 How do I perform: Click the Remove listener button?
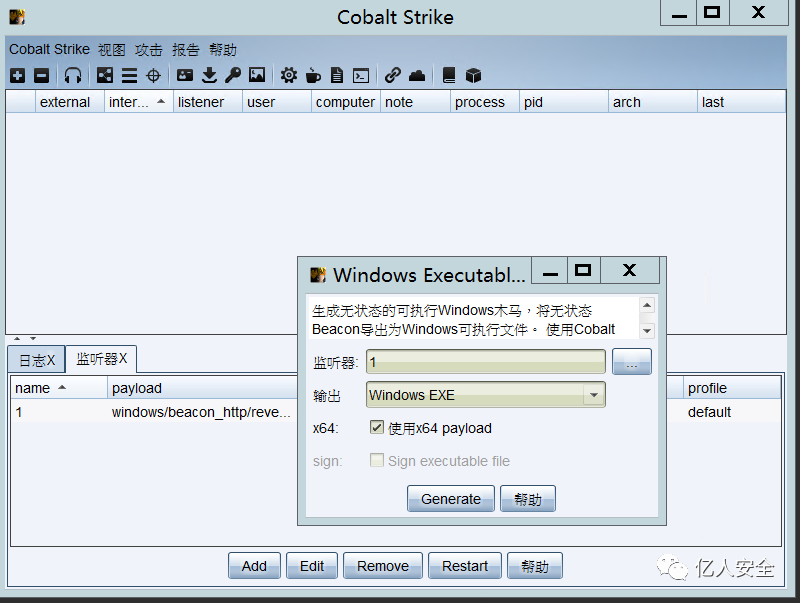click(x=383, y=566)
